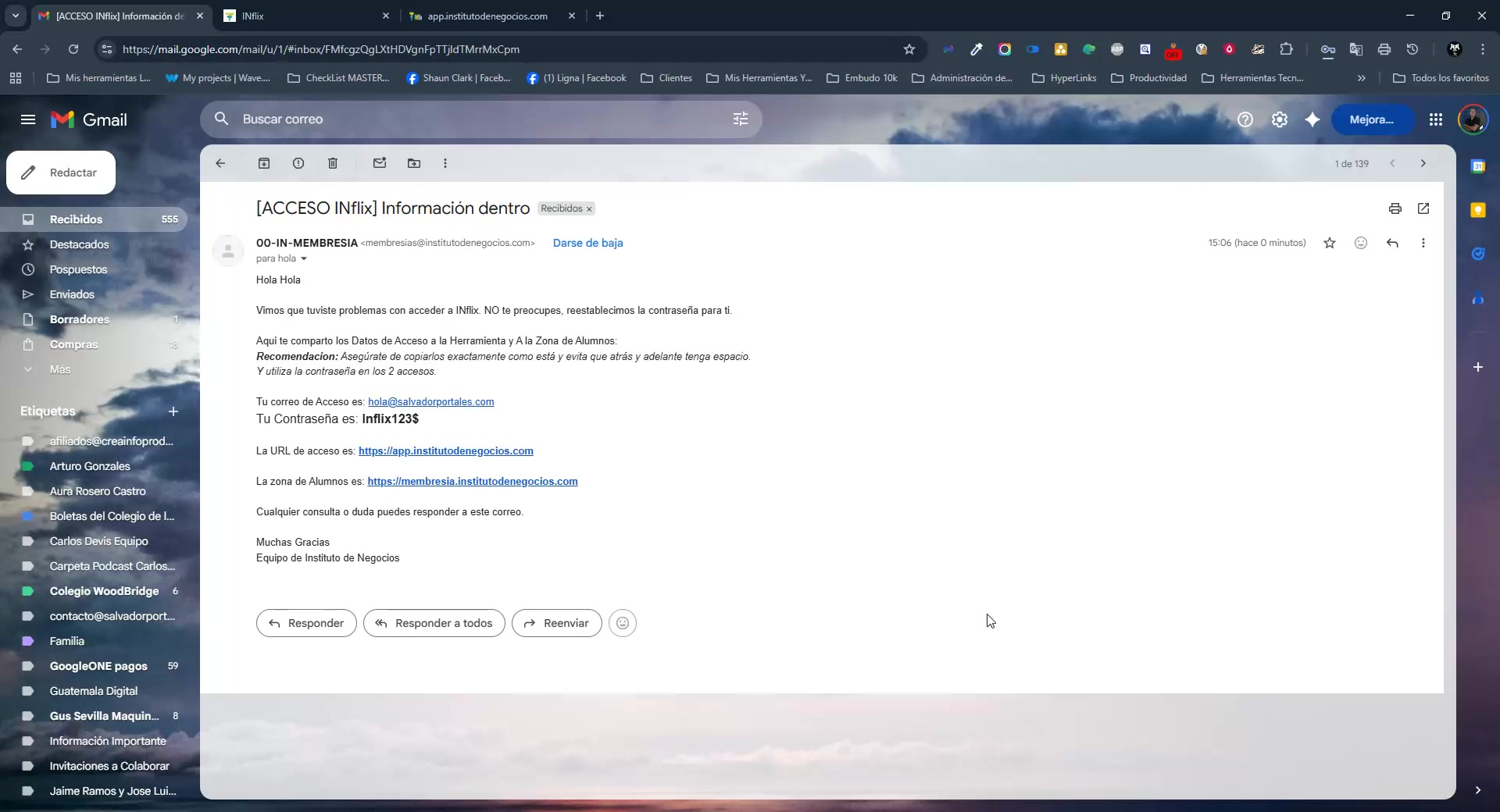Remove the Recibidos label from email
The image size is (1500, 812).
589,209
